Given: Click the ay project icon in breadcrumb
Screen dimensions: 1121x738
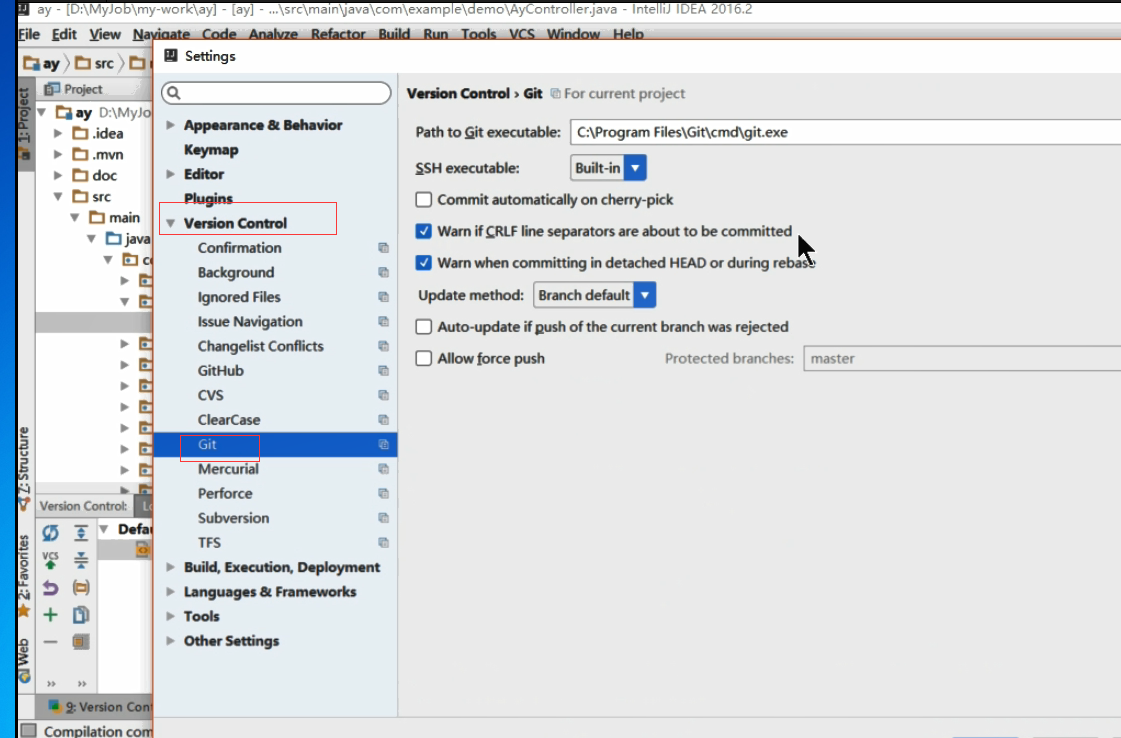Looking at the screenshot, I should pyautogui.click(x=31, y=64).
